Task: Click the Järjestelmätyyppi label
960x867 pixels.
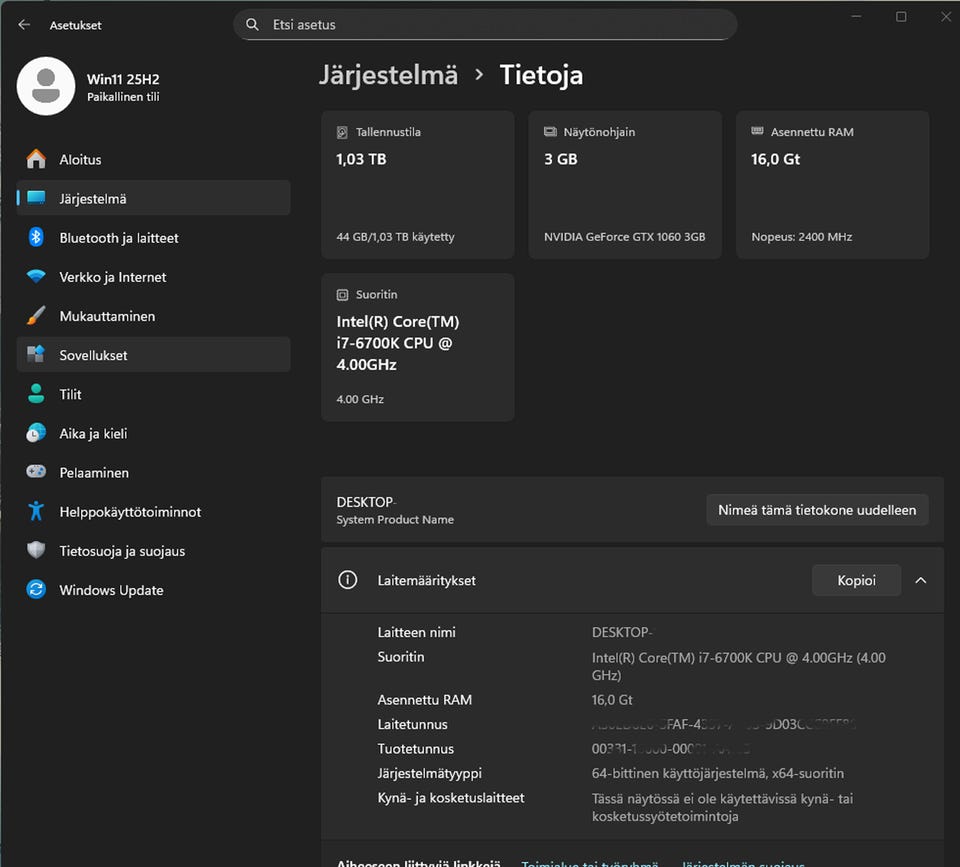Action: [430, 773]
